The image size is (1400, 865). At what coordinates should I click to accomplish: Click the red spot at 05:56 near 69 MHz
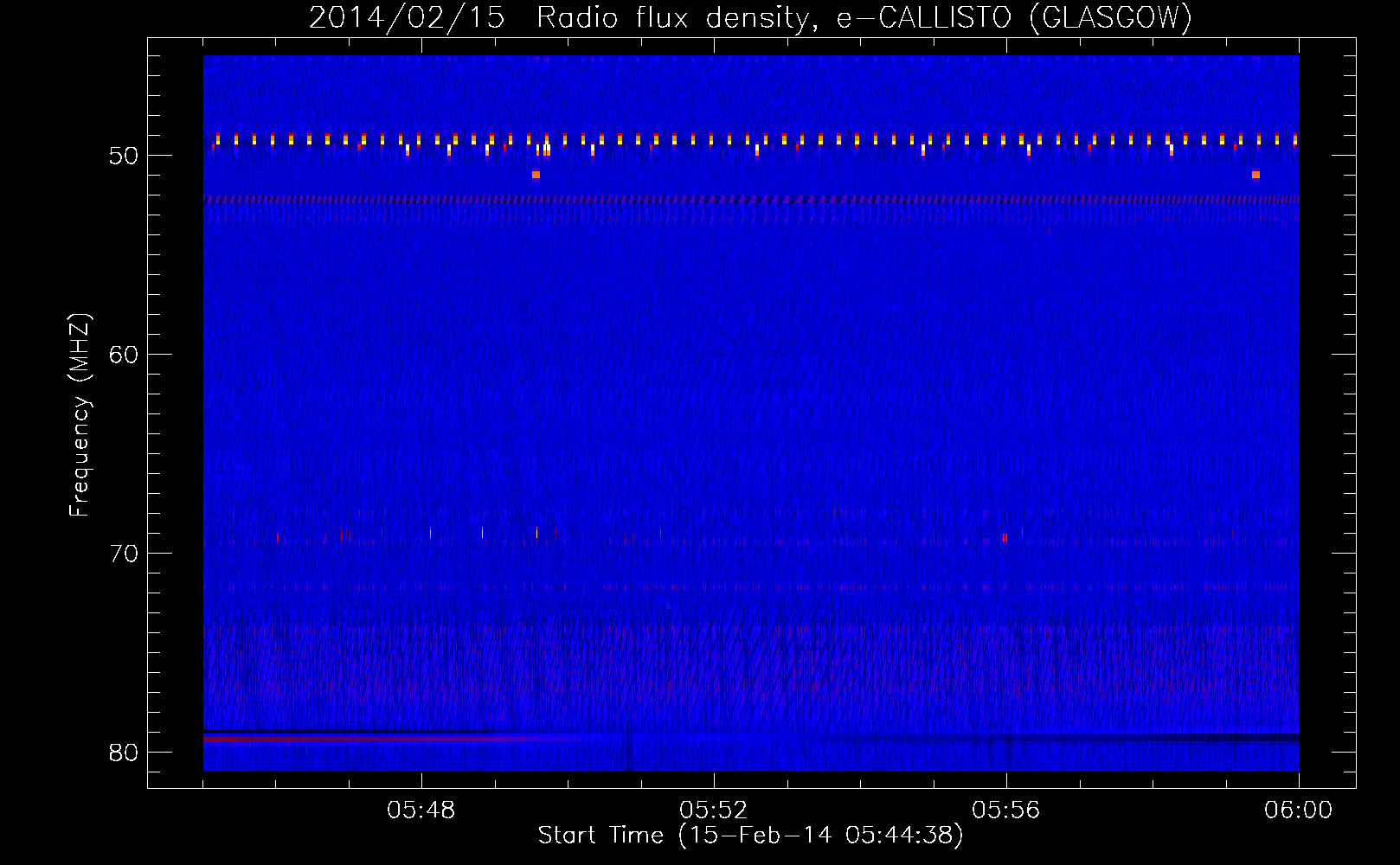[1005, 537]
